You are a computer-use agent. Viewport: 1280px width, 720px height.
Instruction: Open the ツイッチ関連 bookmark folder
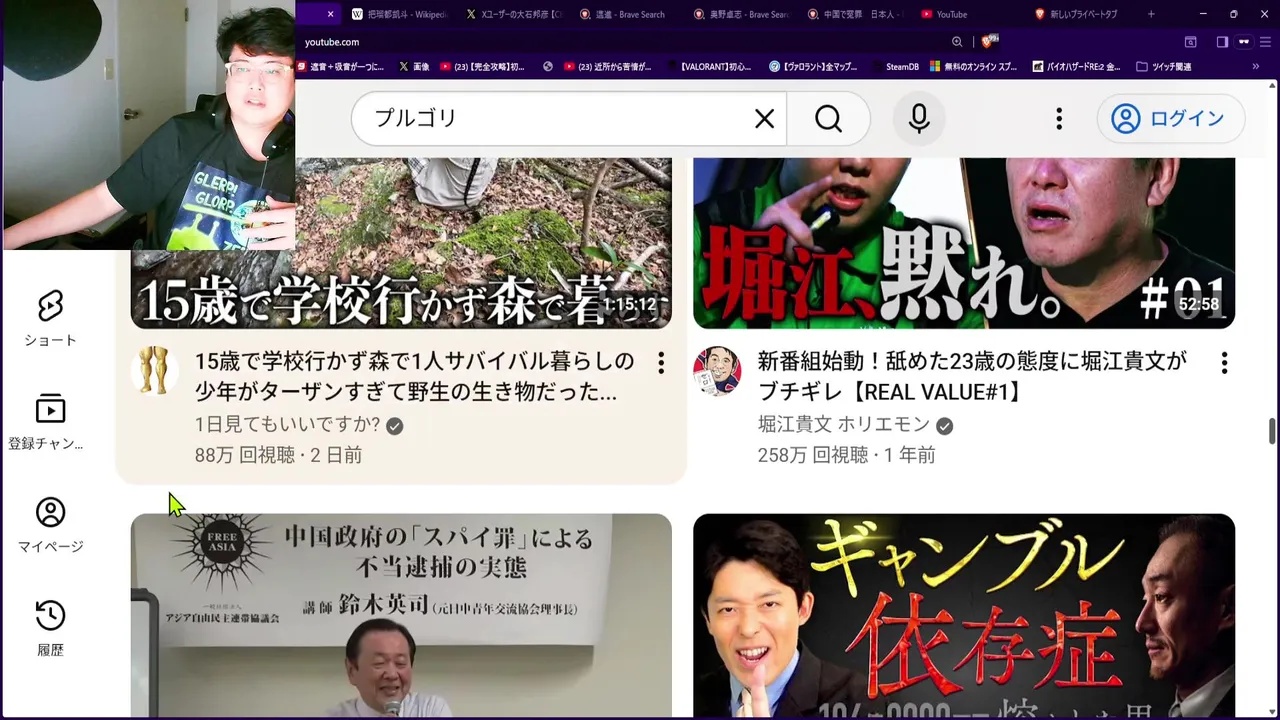(x=1164, y=67)
